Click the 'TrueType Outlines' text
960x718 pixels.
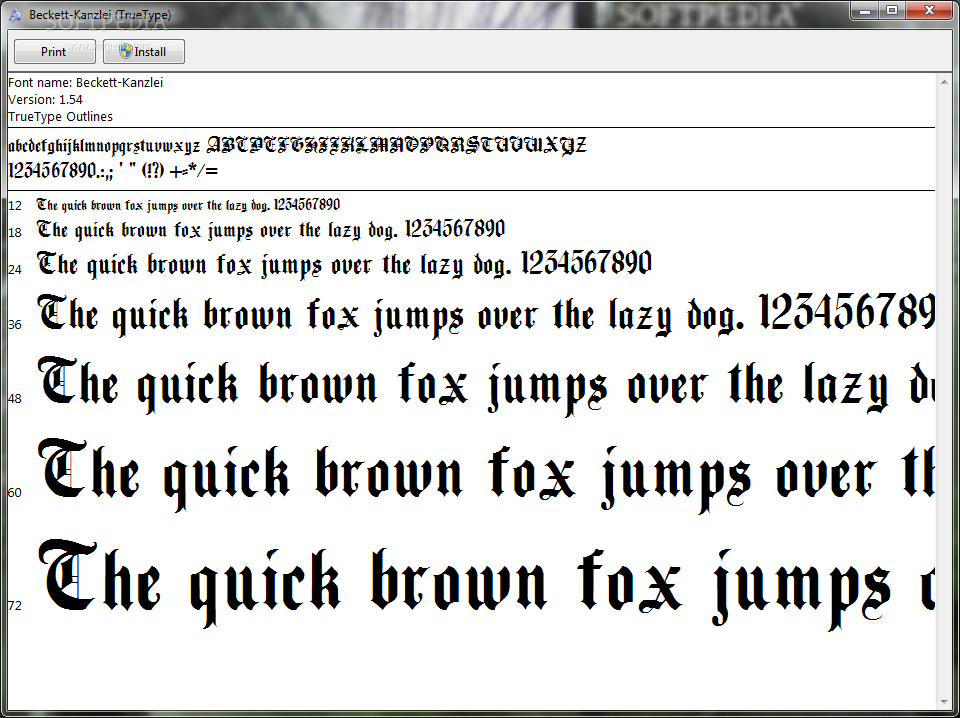pos(61,116)
